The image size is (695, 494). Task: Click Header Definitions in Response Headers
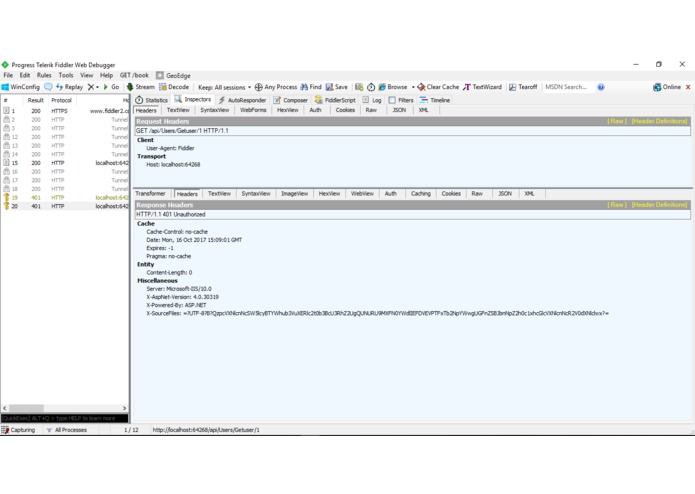(659, 205)
